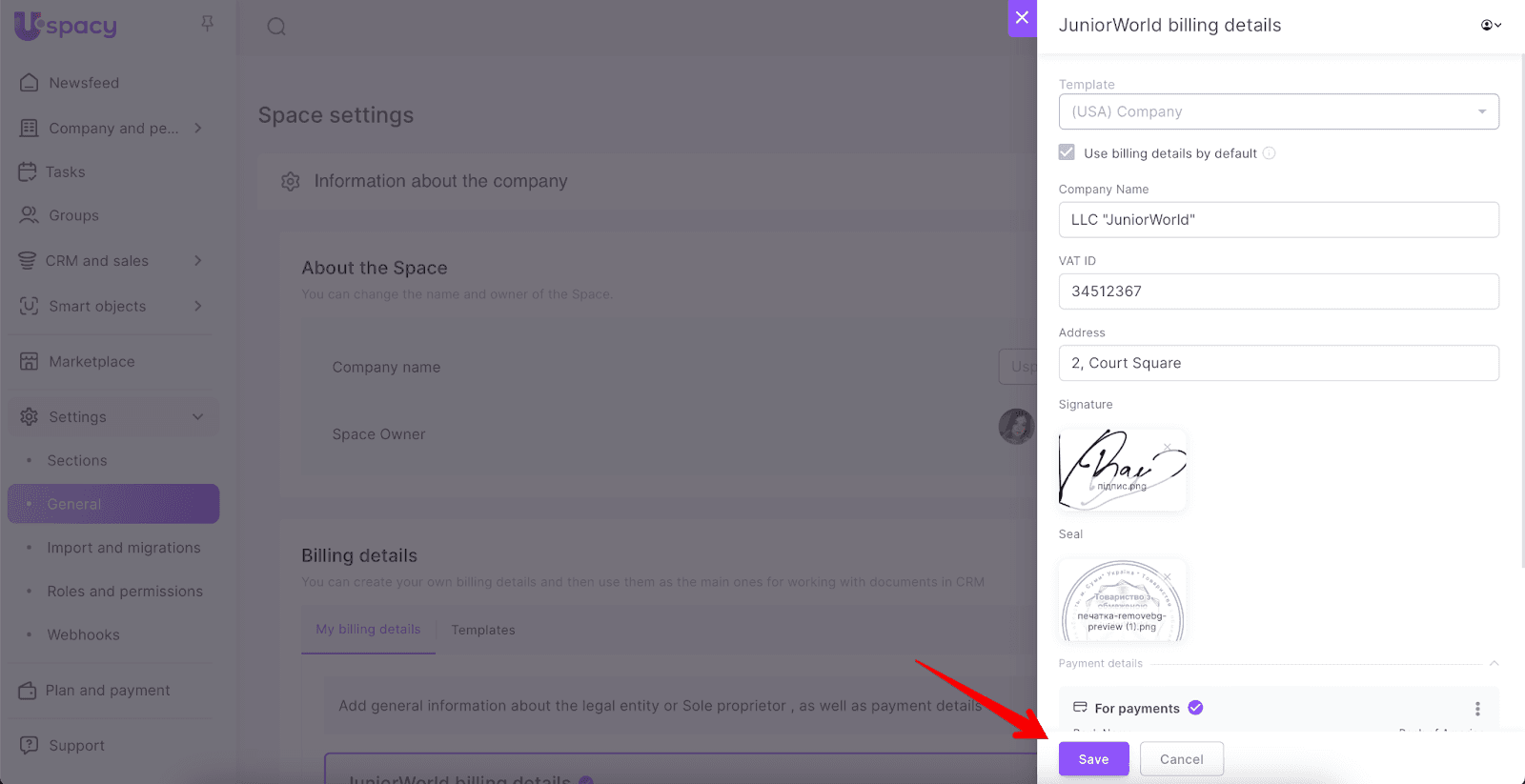Image resolution: width=1525 pixels, height=784 pixels.
Task: Click the Uspacy logo icon
Action: (29, 26)
